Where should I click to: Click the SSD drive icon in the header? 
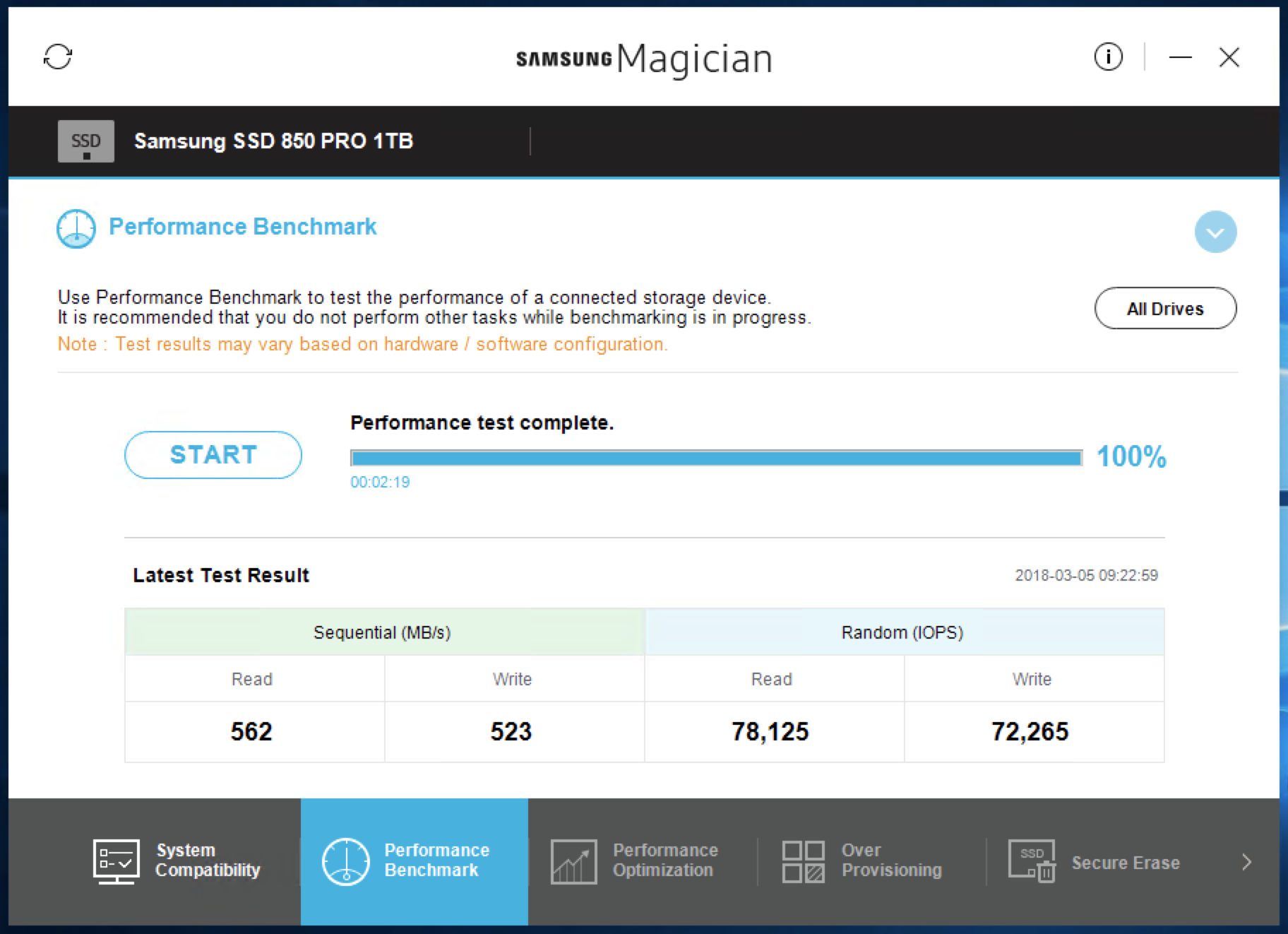coord(86,141)
